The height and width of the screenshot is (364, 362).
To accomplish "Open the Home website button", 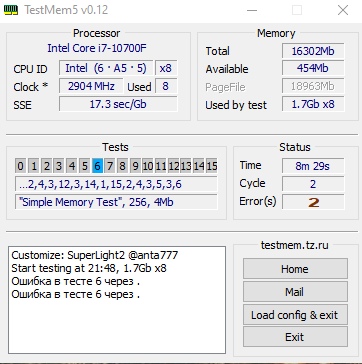I will tap(295, 269).
